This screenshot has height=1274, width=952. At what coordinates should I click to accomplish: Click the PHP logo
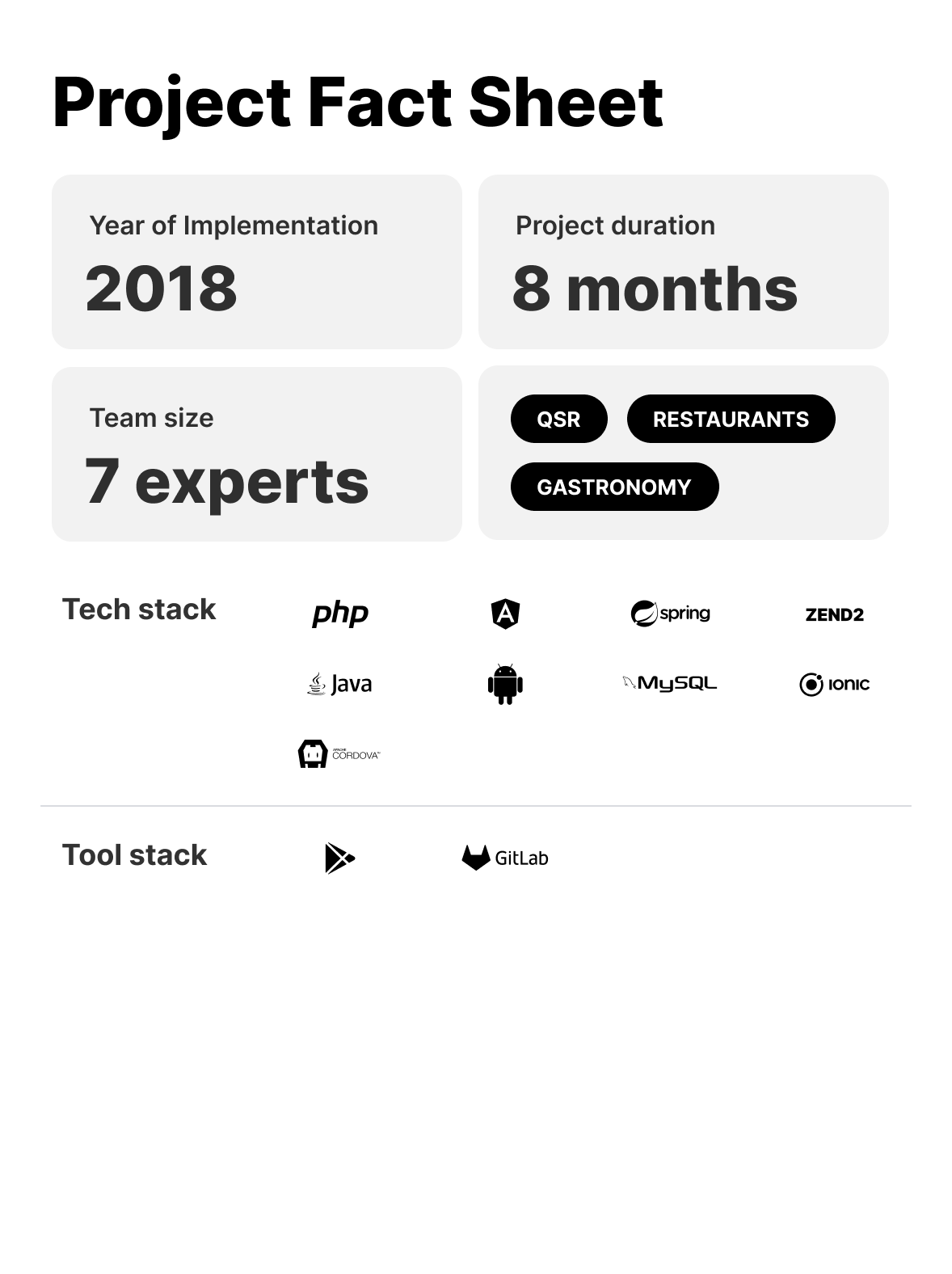340,614
